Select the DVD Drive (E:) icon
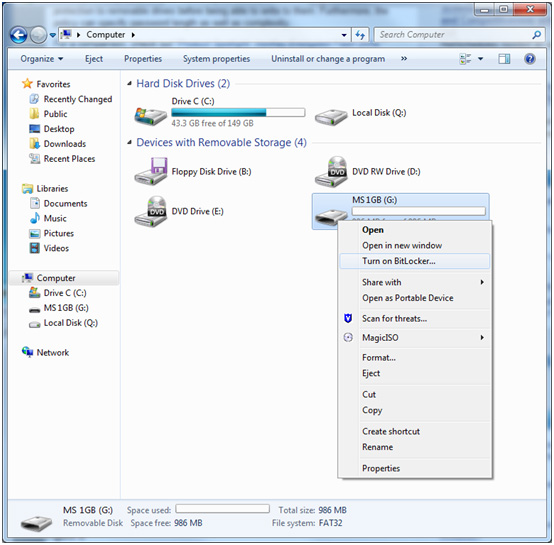The image size is (554, 545). pyautogui.click(x=151, y=212)
